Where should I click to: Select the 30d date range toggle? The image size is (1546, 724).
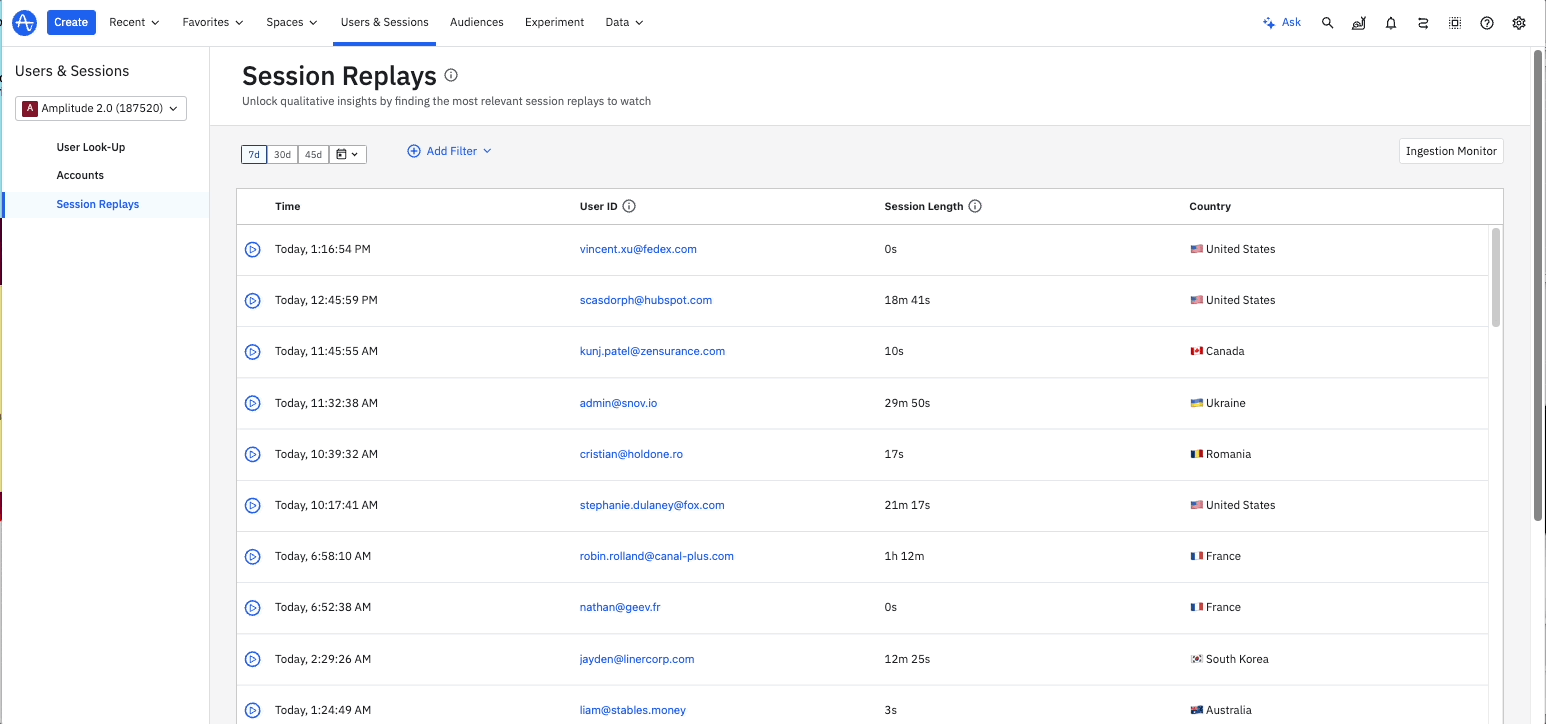tap(283, 154)
